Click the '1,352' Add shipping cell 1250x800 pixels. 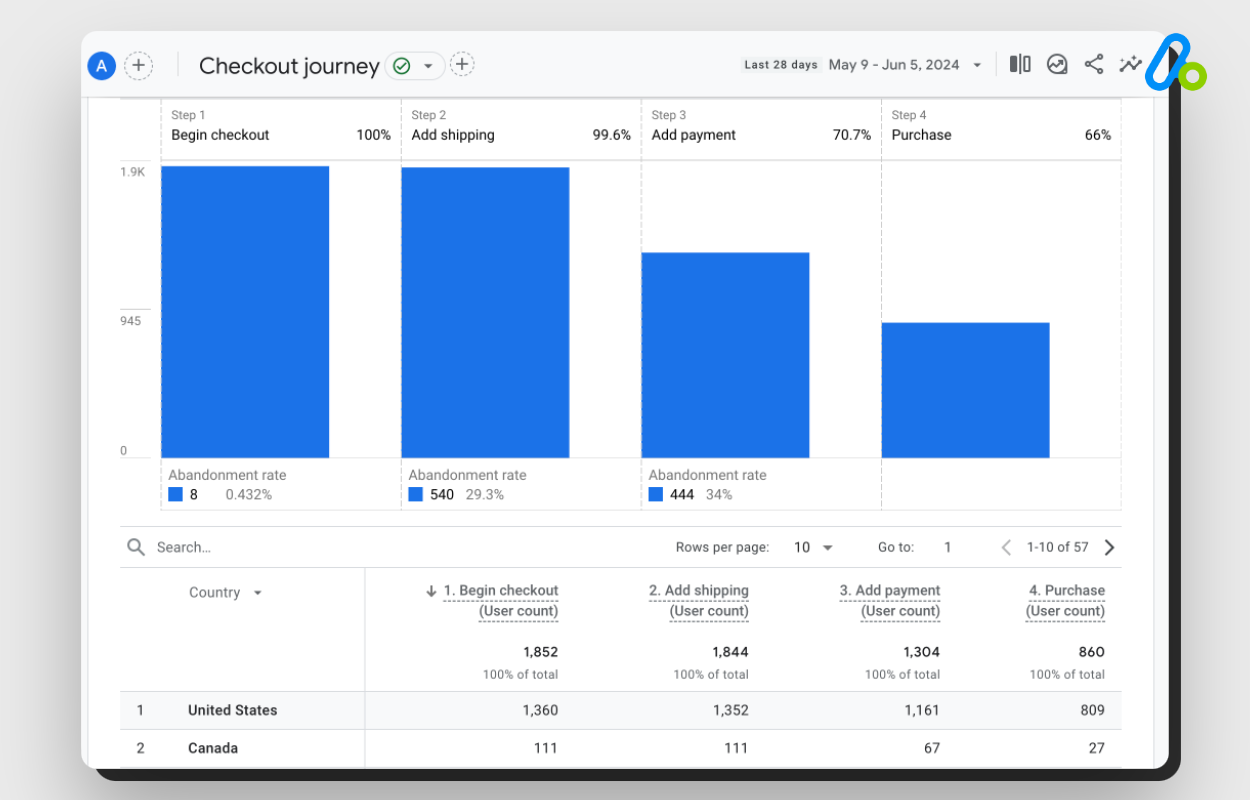coord(730,710)
